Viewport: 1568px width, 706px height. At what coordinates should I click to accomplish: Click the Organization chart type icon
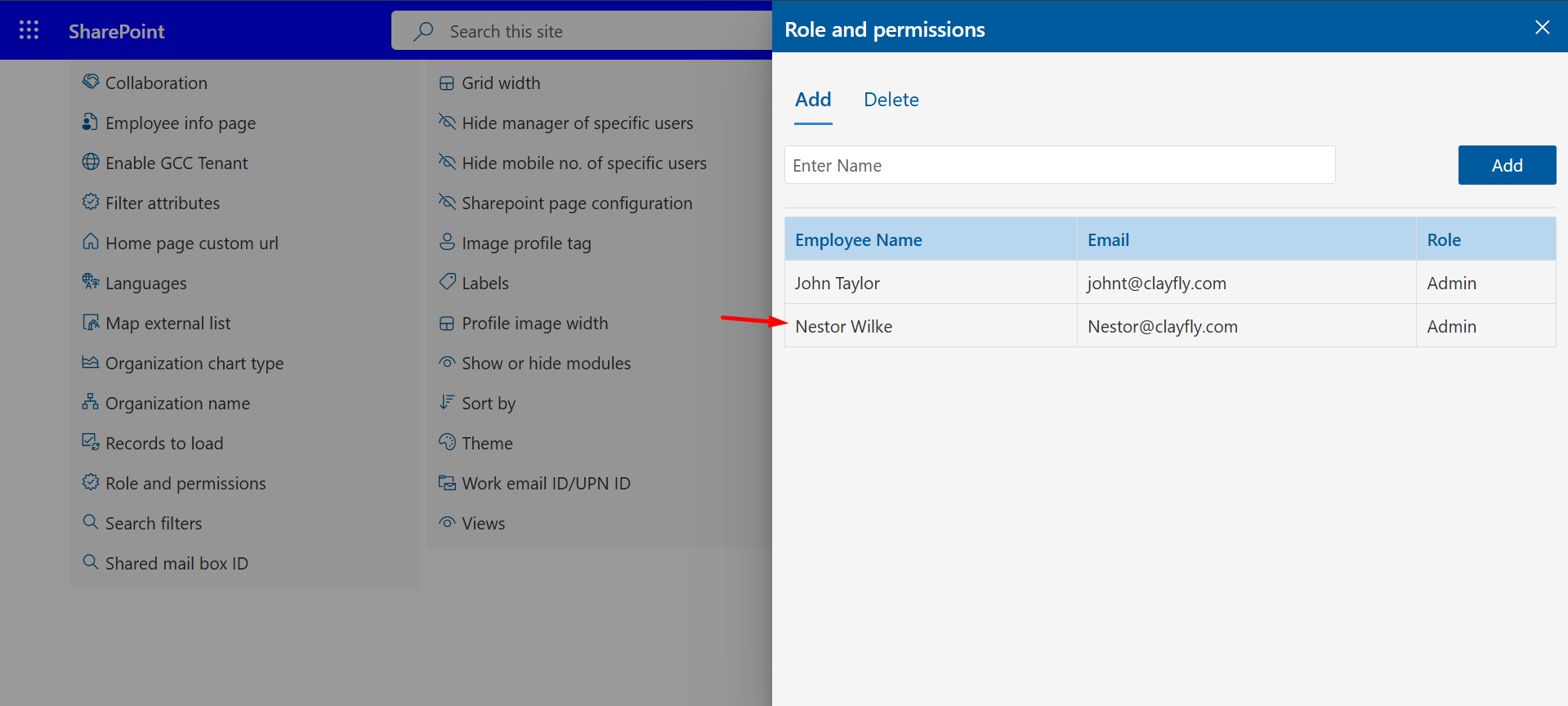pyautogui.click(x=91, y=362)
